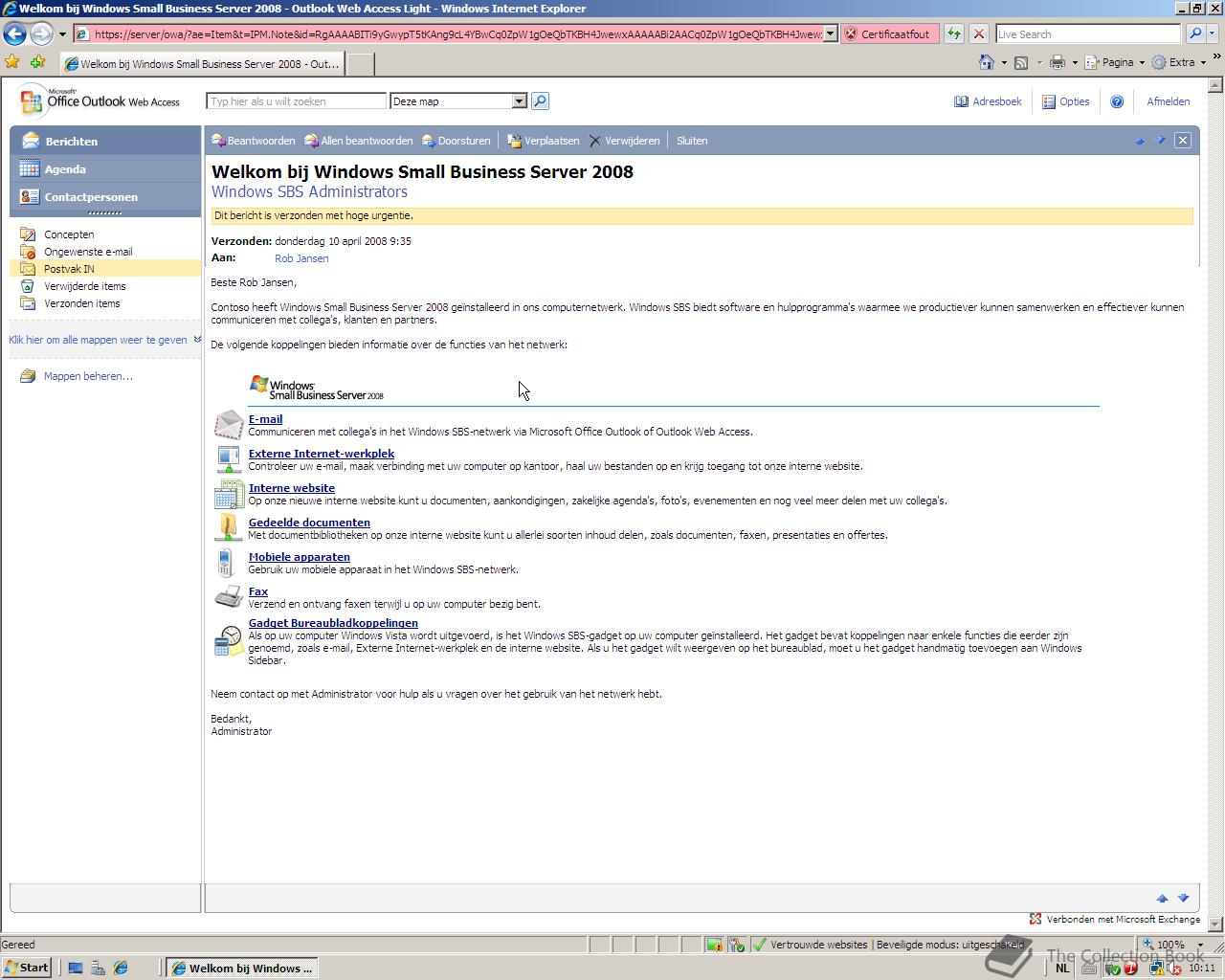Start OWA search with magnifier button
This screenshot has width=1225, height=980.
click(540, 101)
